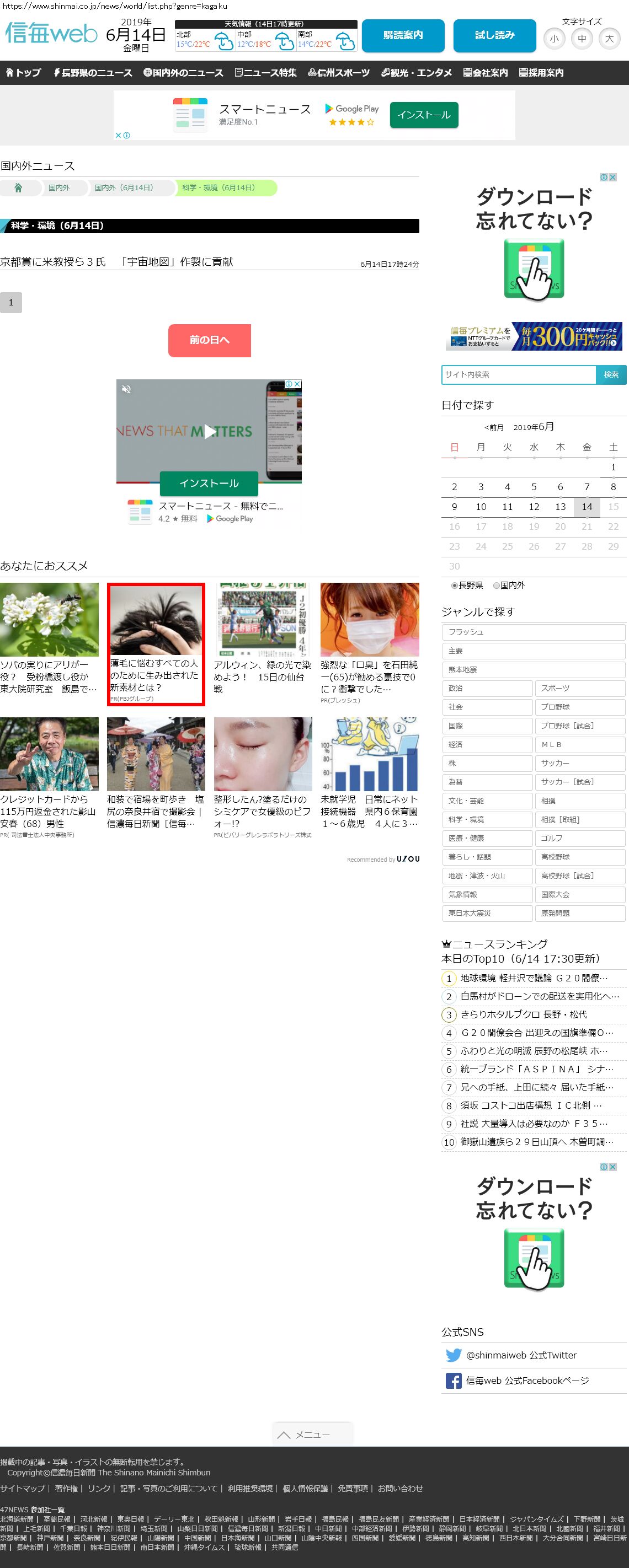Open the 原発問題 genre
Viewport: 629px width, 1568px height.
click(580, 914)
